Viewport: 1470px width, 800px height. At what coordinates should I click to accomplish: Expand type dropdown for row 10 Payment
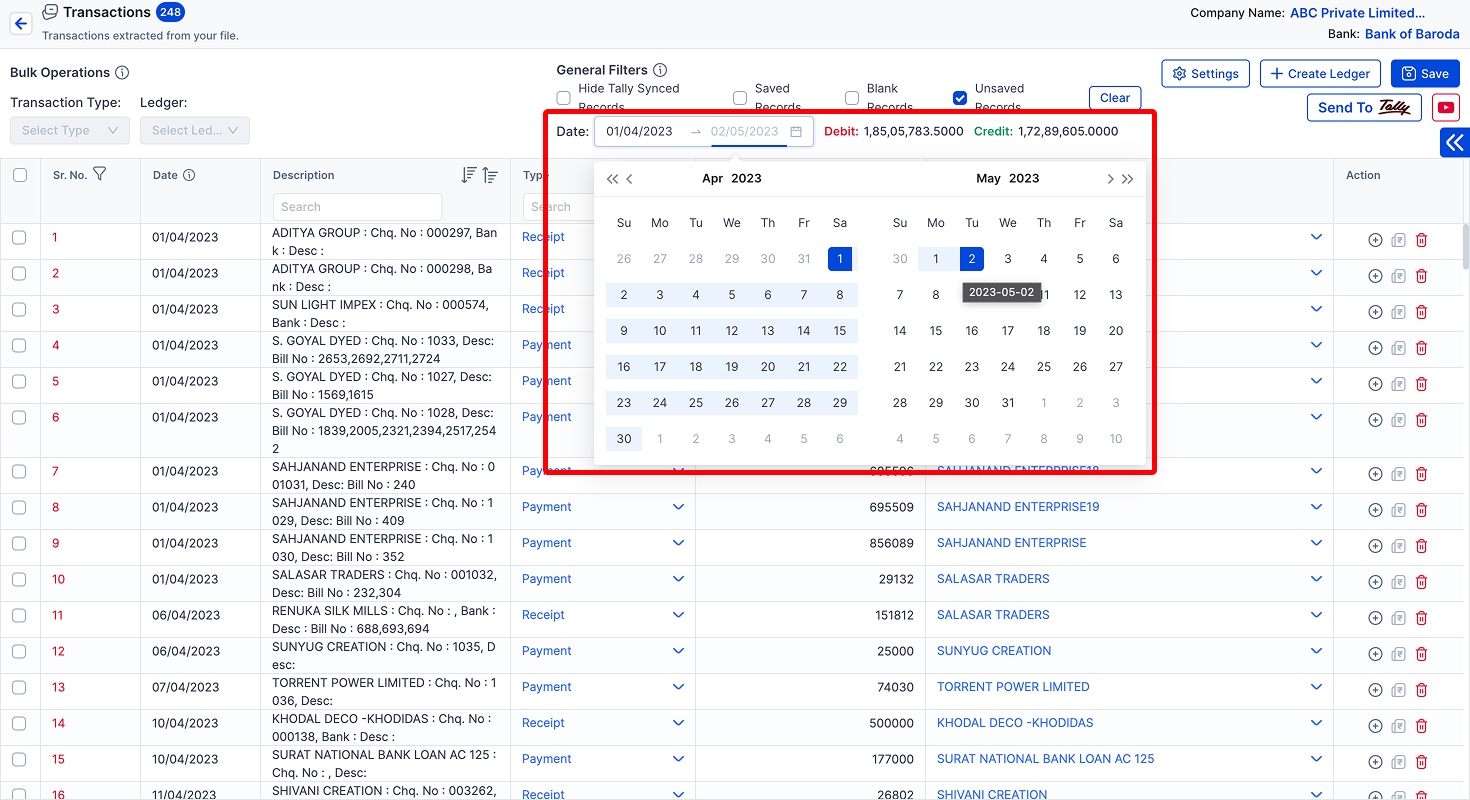click(678, 579)
